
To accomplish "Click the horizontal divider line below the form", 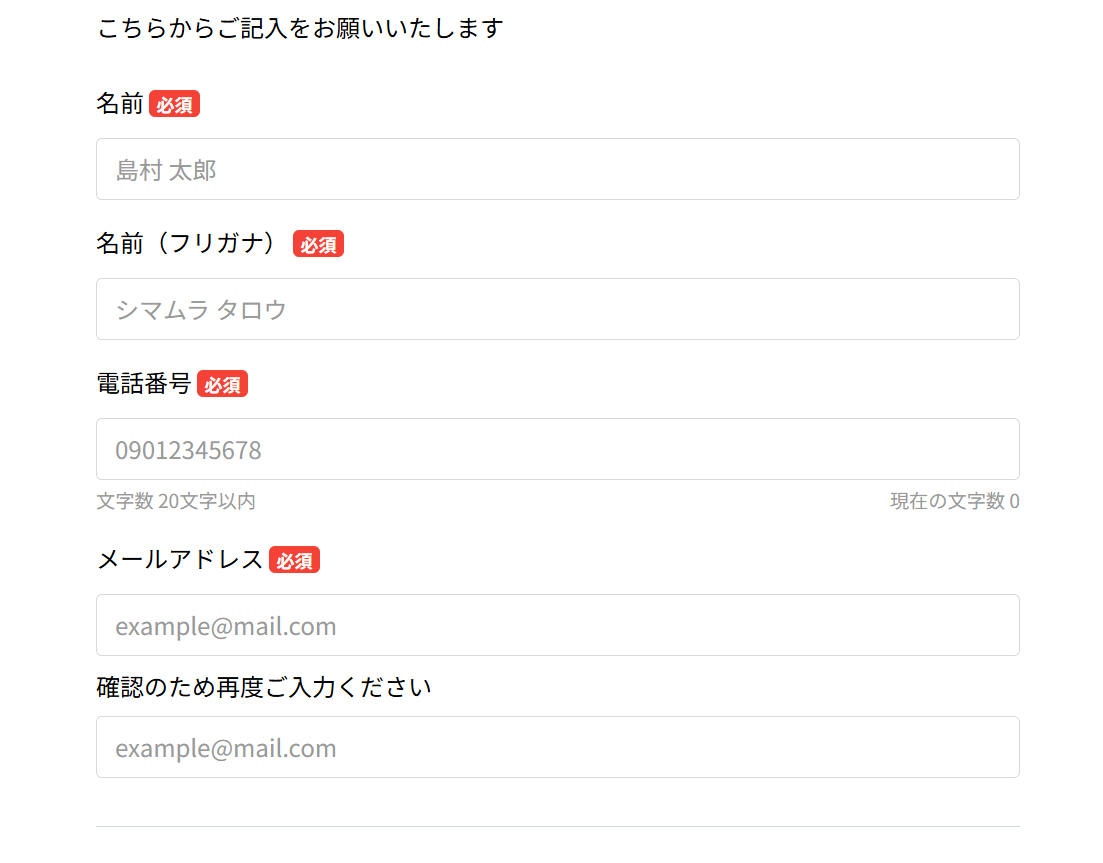I will point(557,827).
